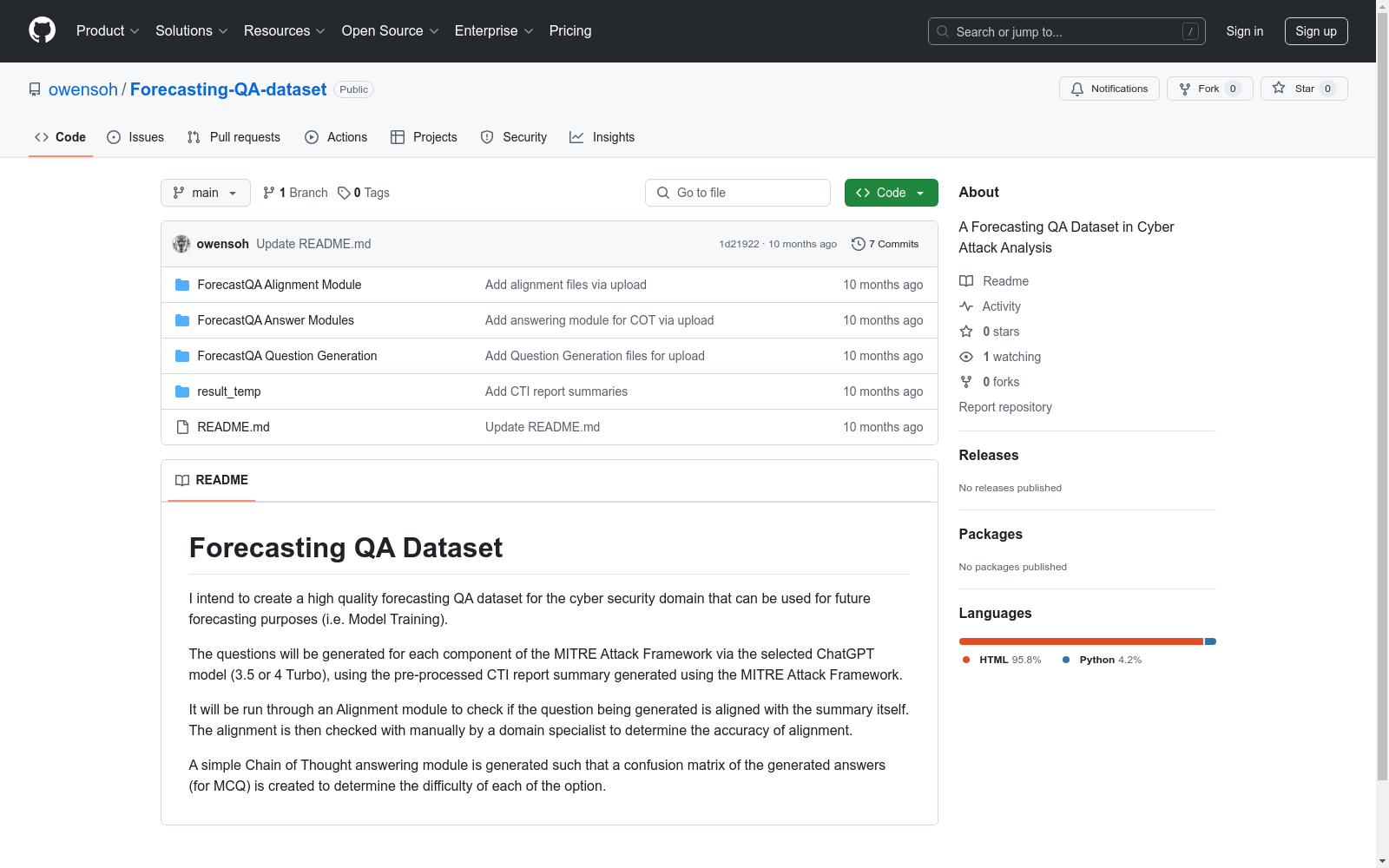Click the ForecastQA Answer Modules folder icon
The image size is (1389, 868).
coord(182,320)
